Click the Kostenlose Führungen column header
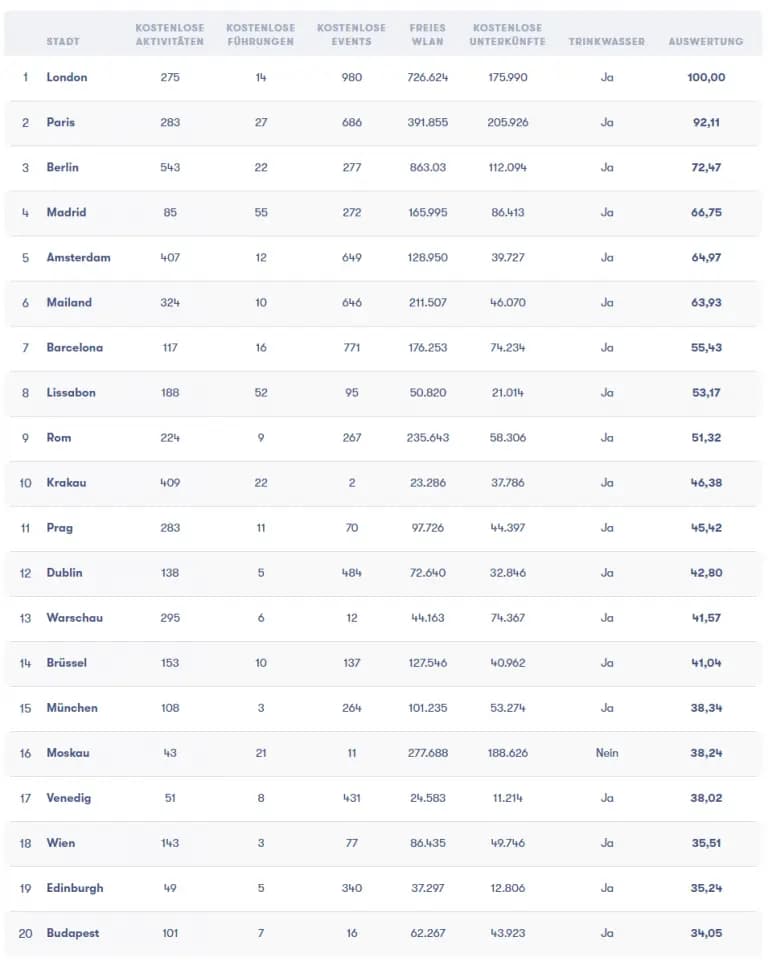Viewport: 768px width, 970px height. tap(261, 35)
